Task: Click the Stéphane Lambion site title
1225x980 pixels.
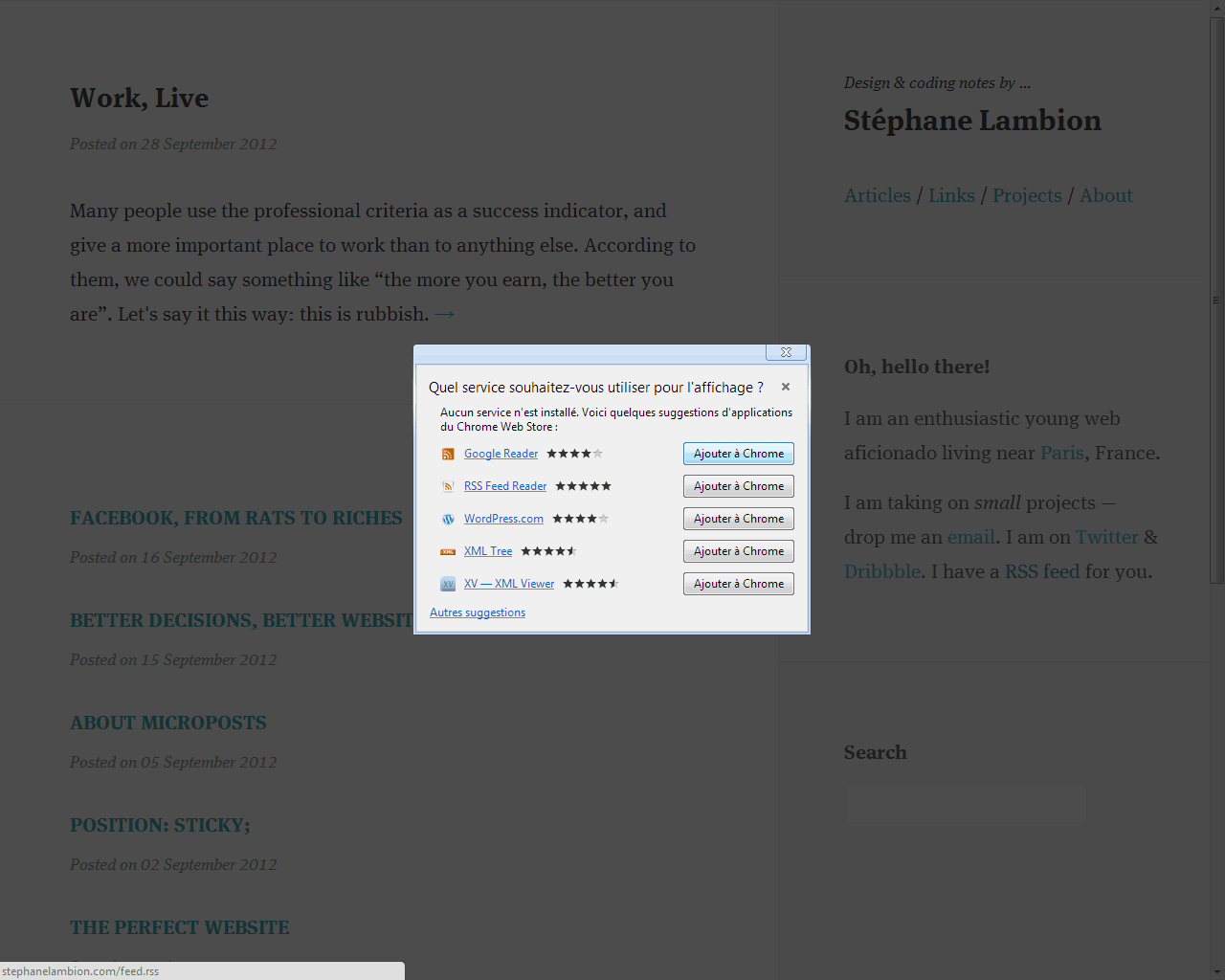Action: pyautogui.click(x=972, y=121)
